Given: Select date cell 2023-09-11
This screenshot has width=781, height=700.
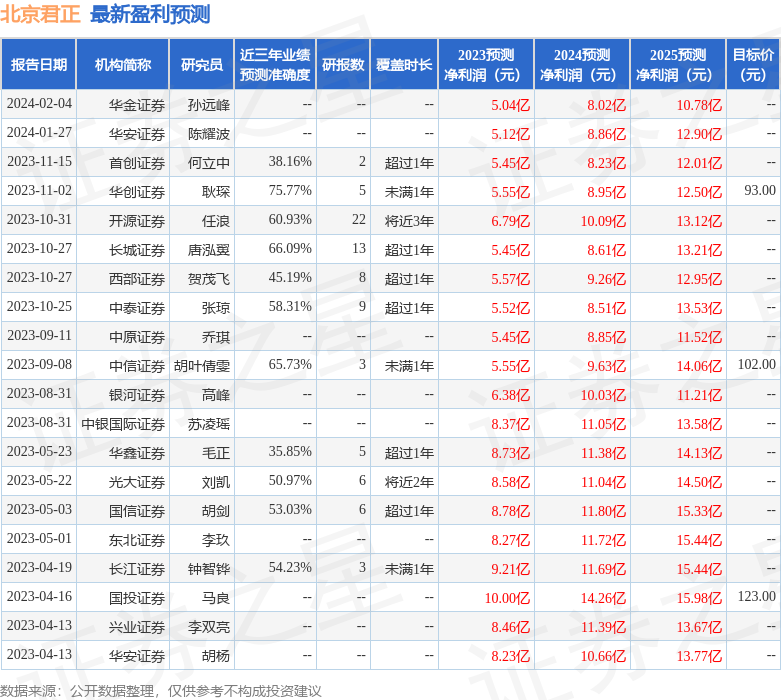Looking at the screenshot, I should pos(39,335).
